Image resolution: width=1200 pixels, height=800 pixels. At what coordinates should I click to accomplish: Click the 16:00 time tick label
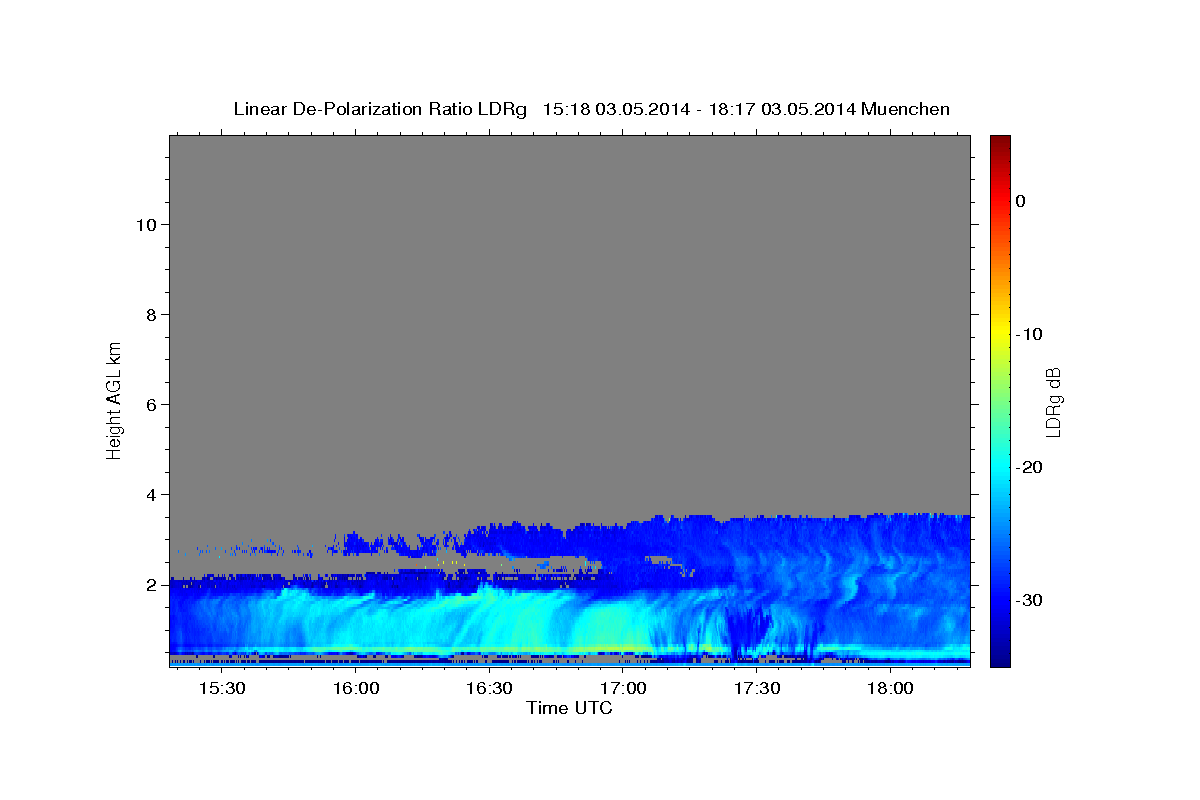coord(356,689)
